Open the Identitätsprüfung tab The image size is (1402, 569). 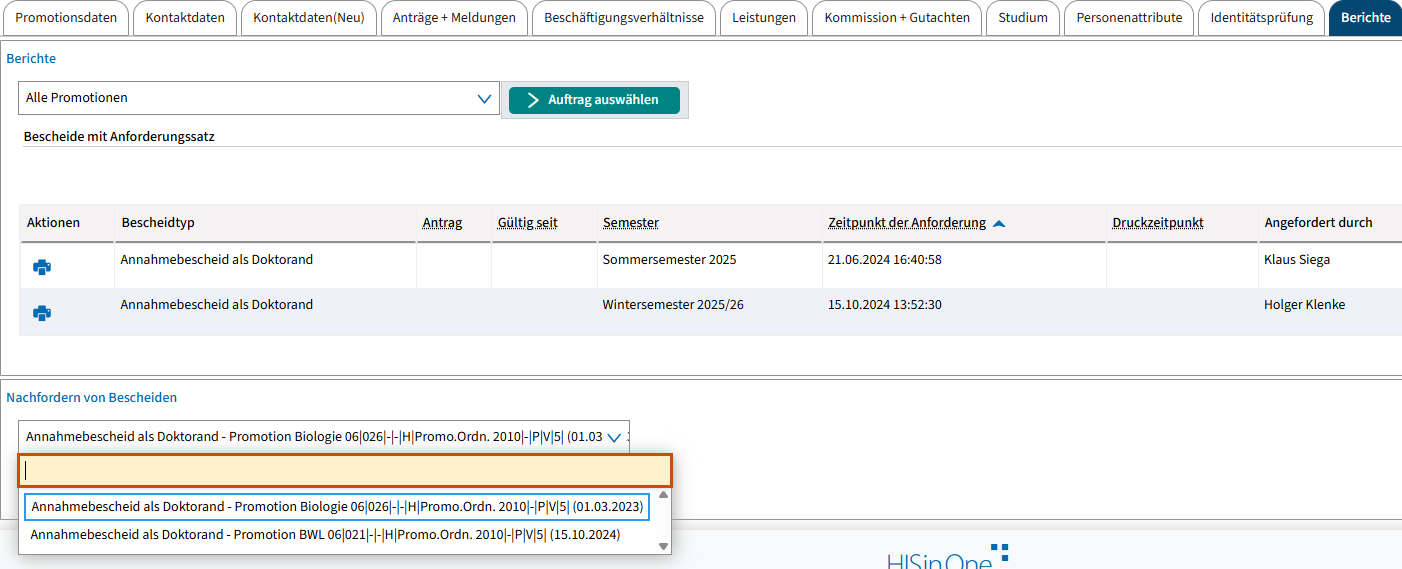(x=1261, y=18)
